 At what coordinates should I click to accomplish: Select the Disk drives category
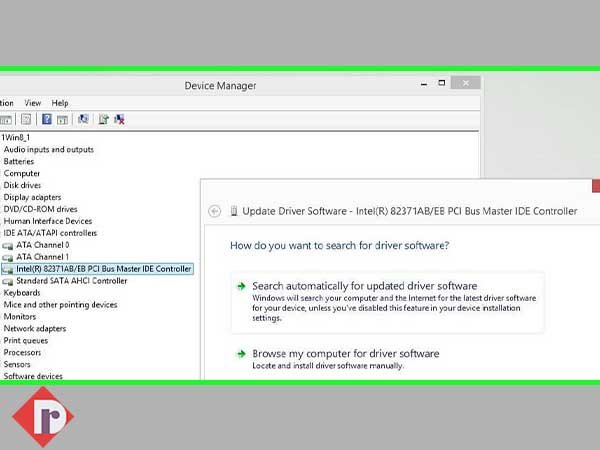tap(22, 185)
